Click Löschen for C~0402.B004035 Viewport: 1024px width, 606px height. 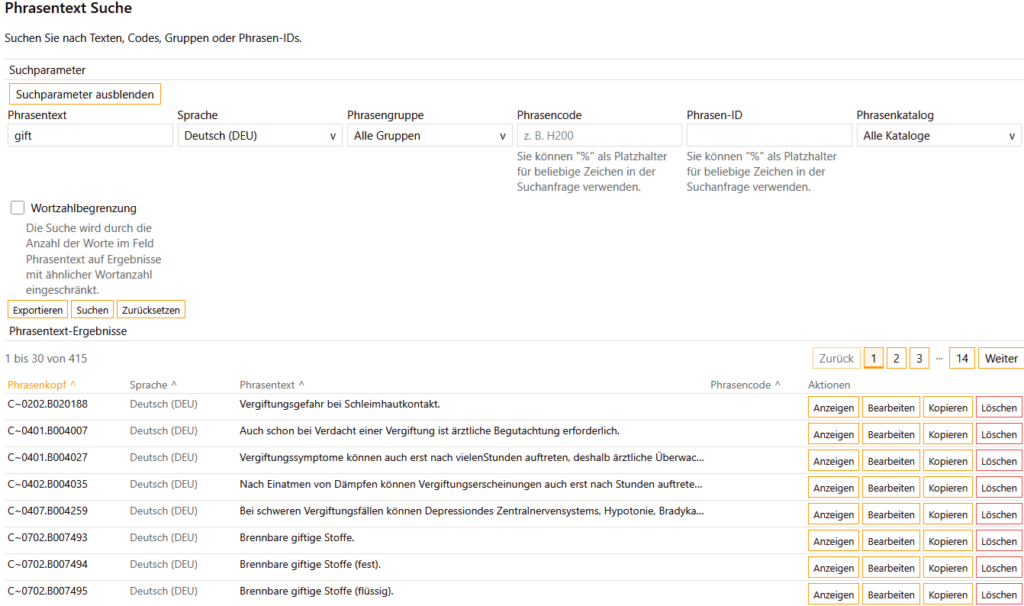[999, 488]
